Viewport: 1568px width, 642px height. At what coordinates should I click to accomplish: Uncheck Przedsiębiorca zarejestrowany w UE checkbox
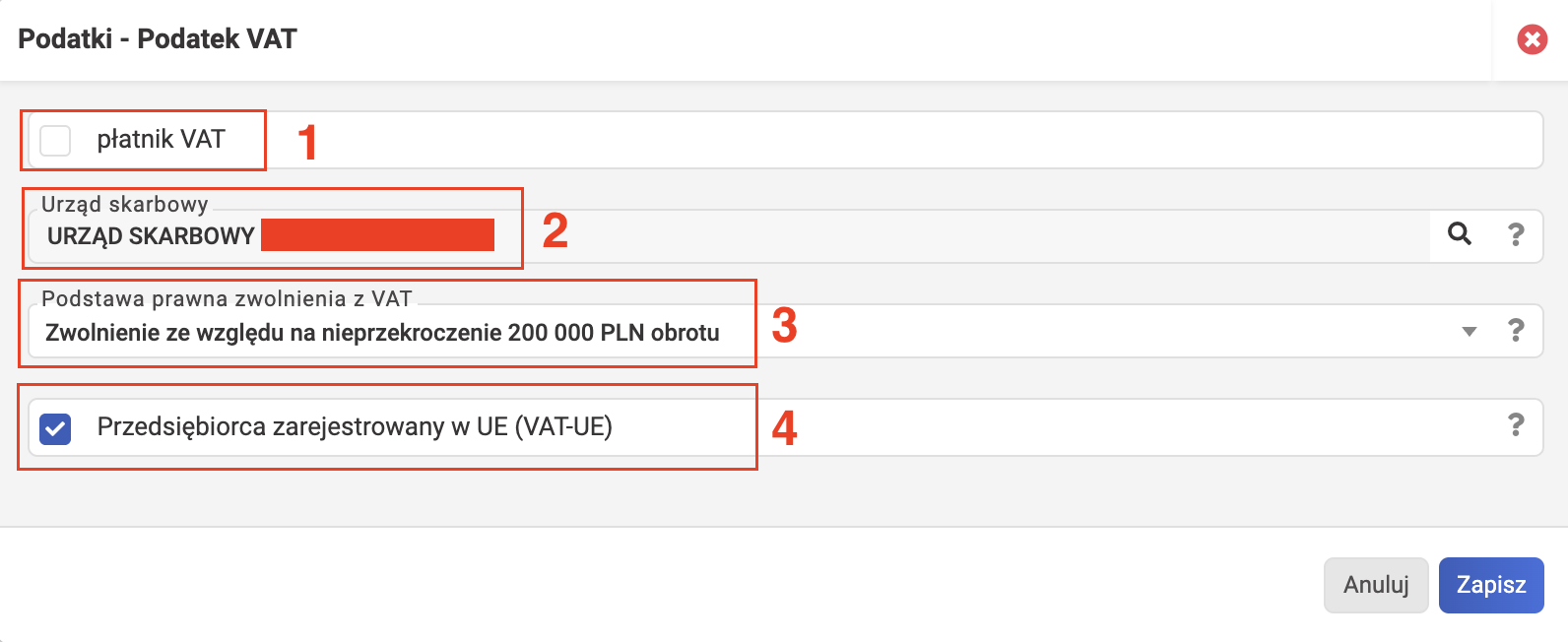point(55,428)
